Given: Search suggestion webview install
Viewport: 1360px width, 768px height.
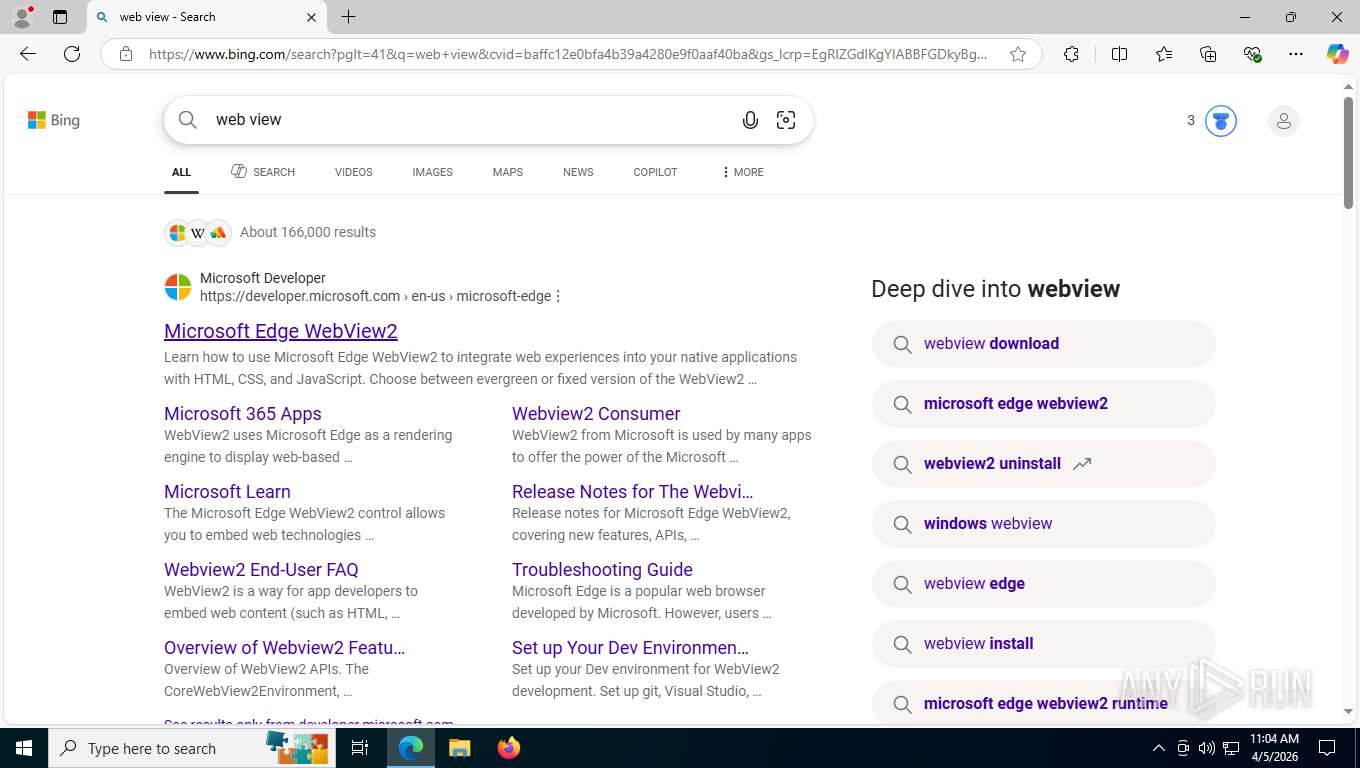Looking at the screenshot, I should (x=1043, y=644).
